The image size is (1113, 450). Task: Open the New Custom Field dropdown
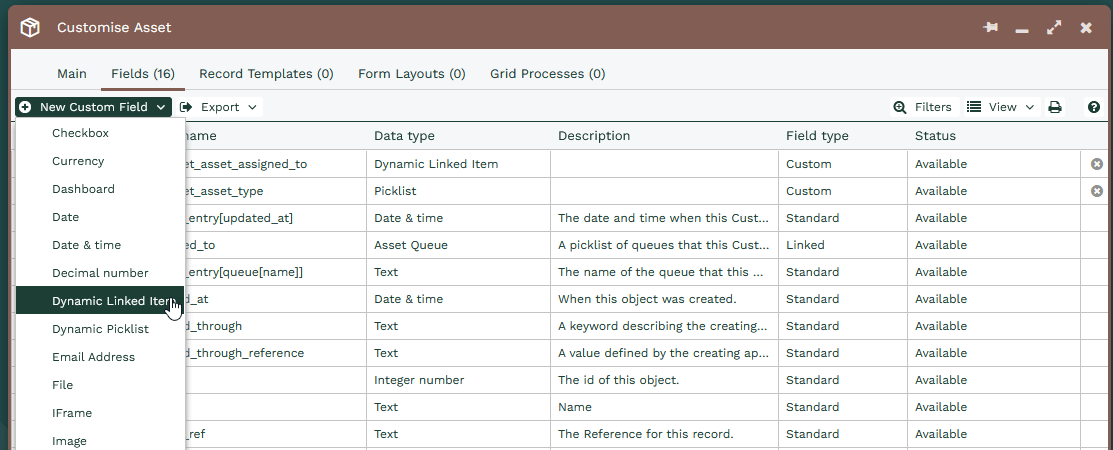click(94, 107)
